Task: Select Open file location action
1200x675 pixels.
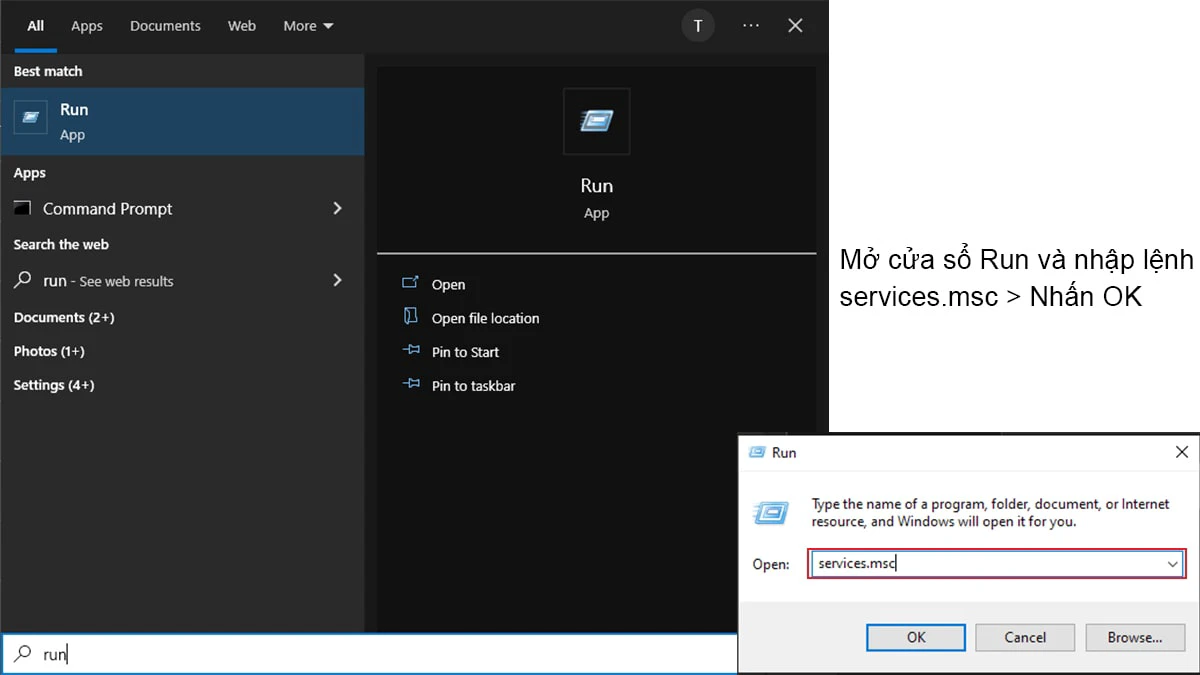Action: pos(485,318)
